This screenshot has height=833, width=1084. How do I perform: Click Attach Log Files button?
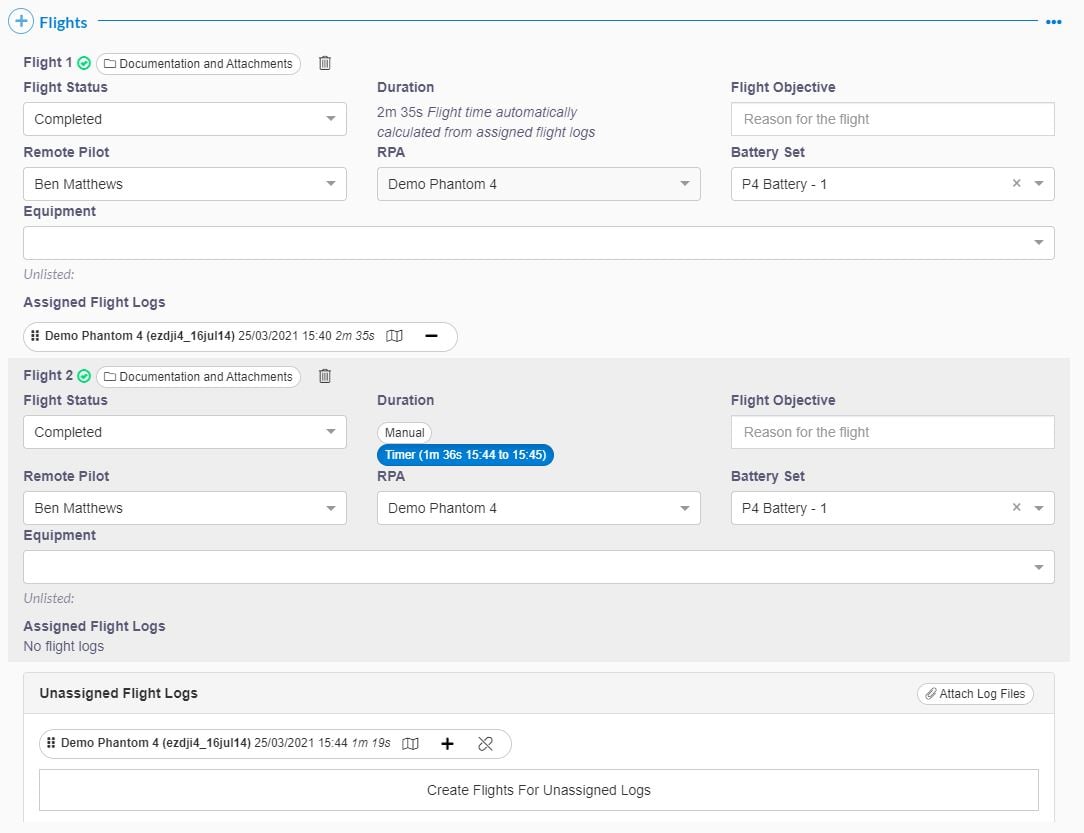point(975,693)
